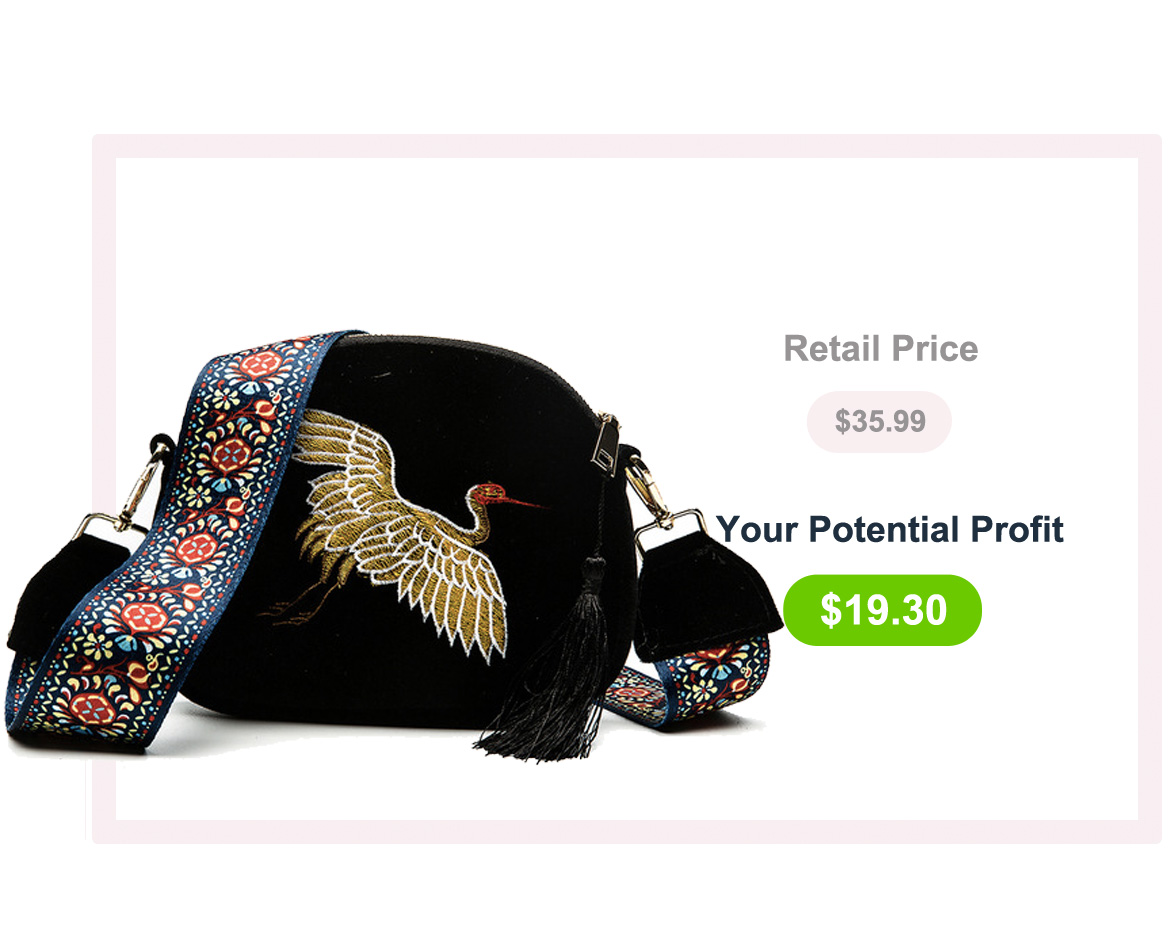Select the Retail Price label
1168x944 pixels.
coord(880,349)
